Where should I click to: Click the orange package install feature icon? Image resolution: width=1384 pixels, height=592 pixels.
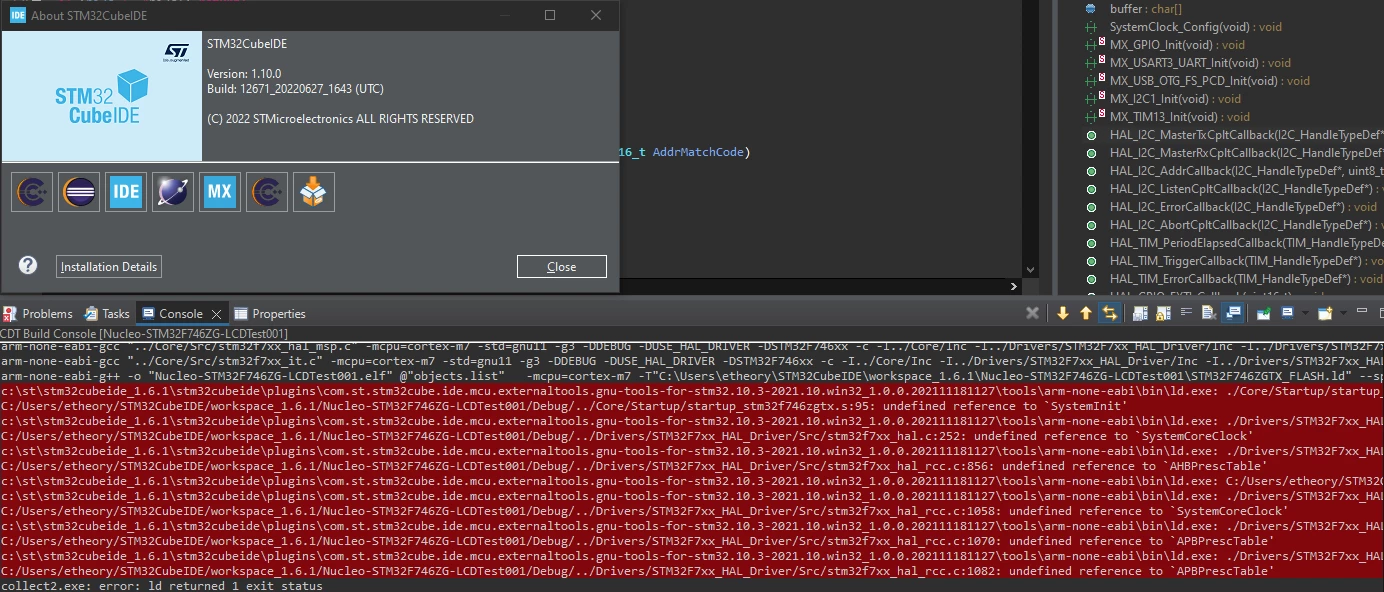pos(314,191)
